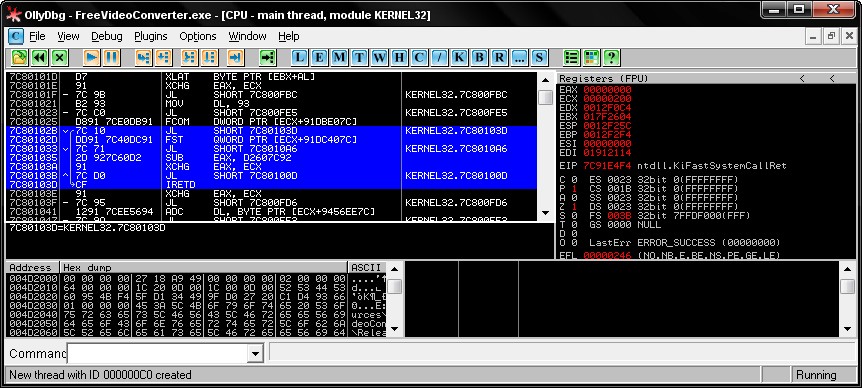Open the View menu

coord(68,36)
